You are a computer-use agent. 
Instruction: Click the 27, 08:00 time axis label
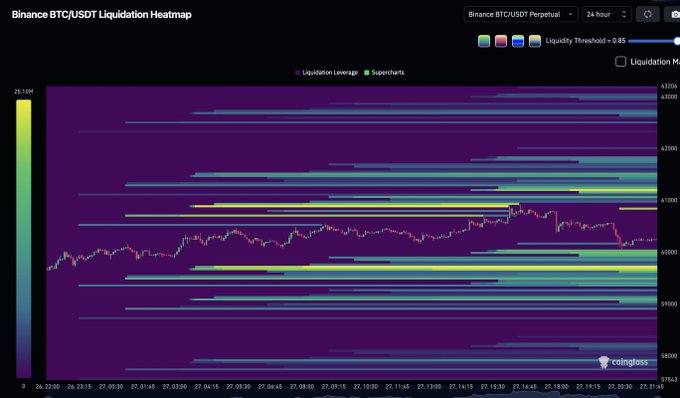click(x=302, y=386)
